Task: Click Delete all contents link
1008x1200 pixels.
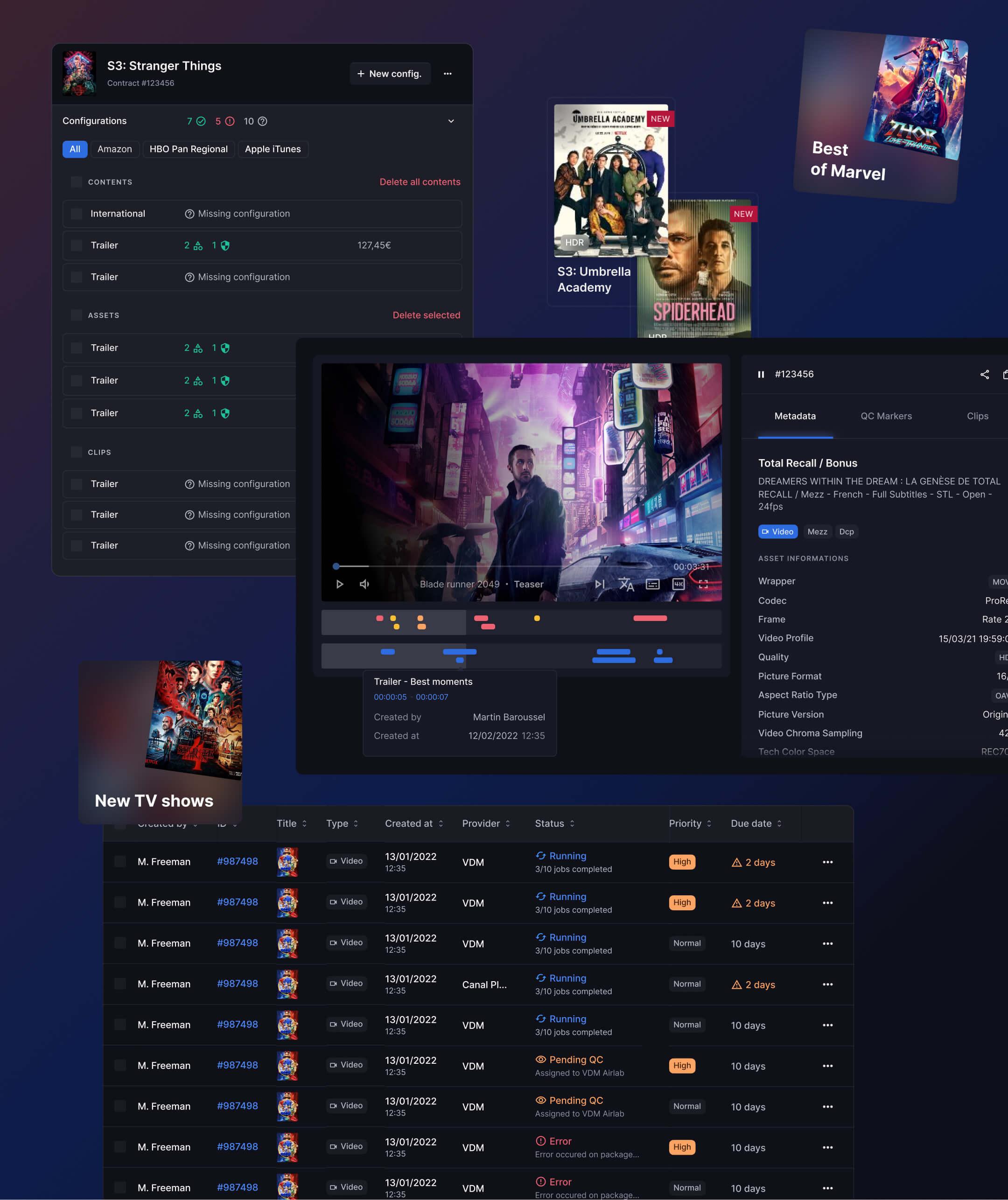Action: coord(420,181)
